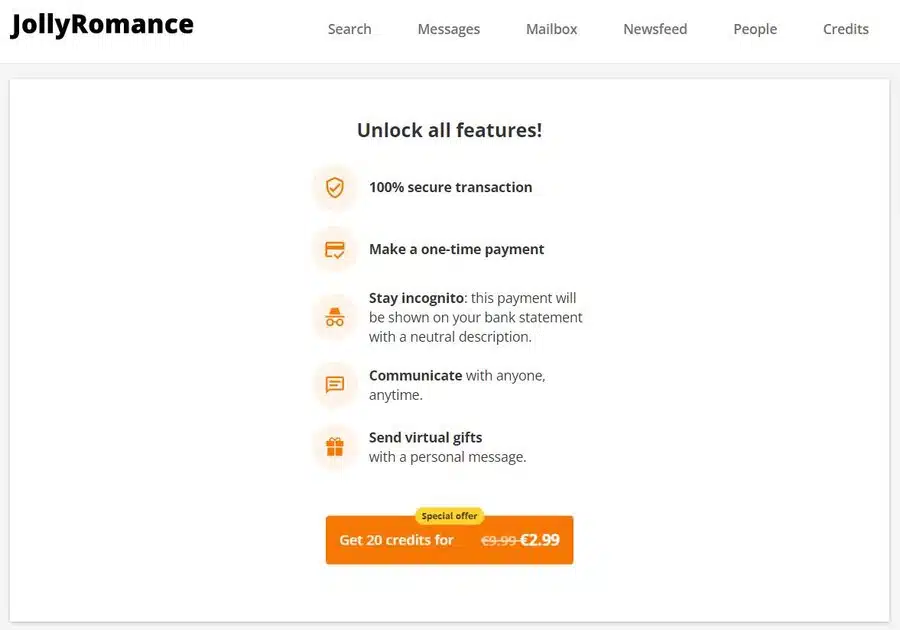This screenshot has width=900, height=630.
Task: Go to Messages in the navigation
Action: 449,29
